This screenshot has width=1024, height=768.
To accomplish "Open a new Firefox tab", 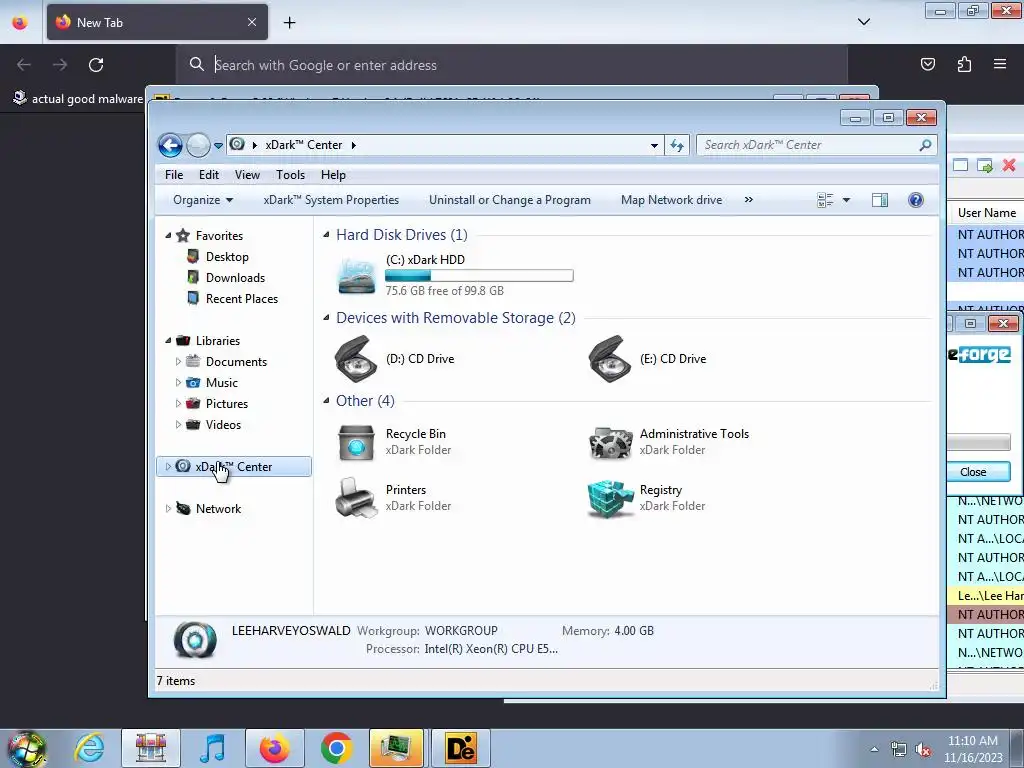I will click(289, 22).
